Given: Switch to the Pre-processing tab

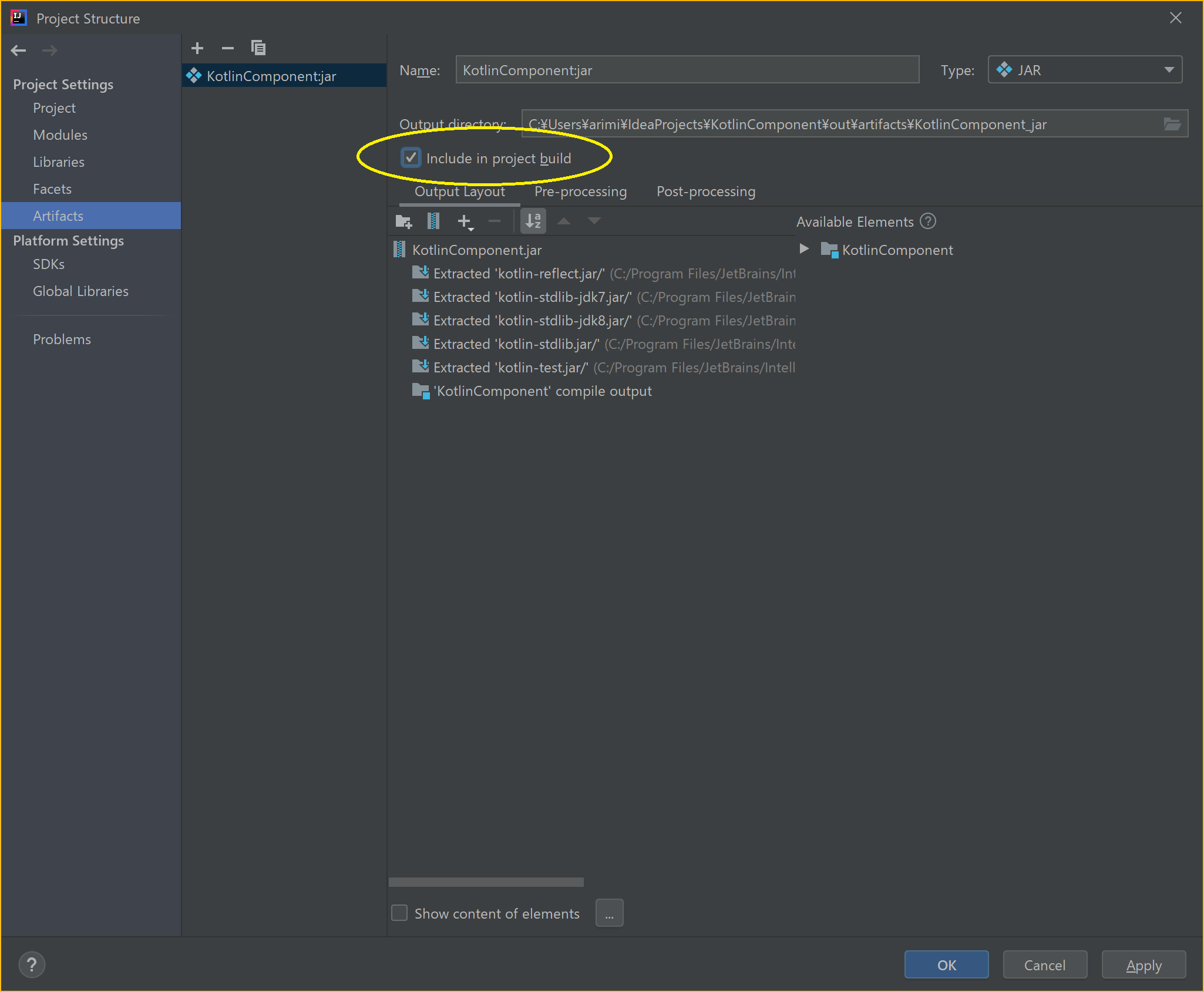Looking at the screenshot, I should point(580,191).
